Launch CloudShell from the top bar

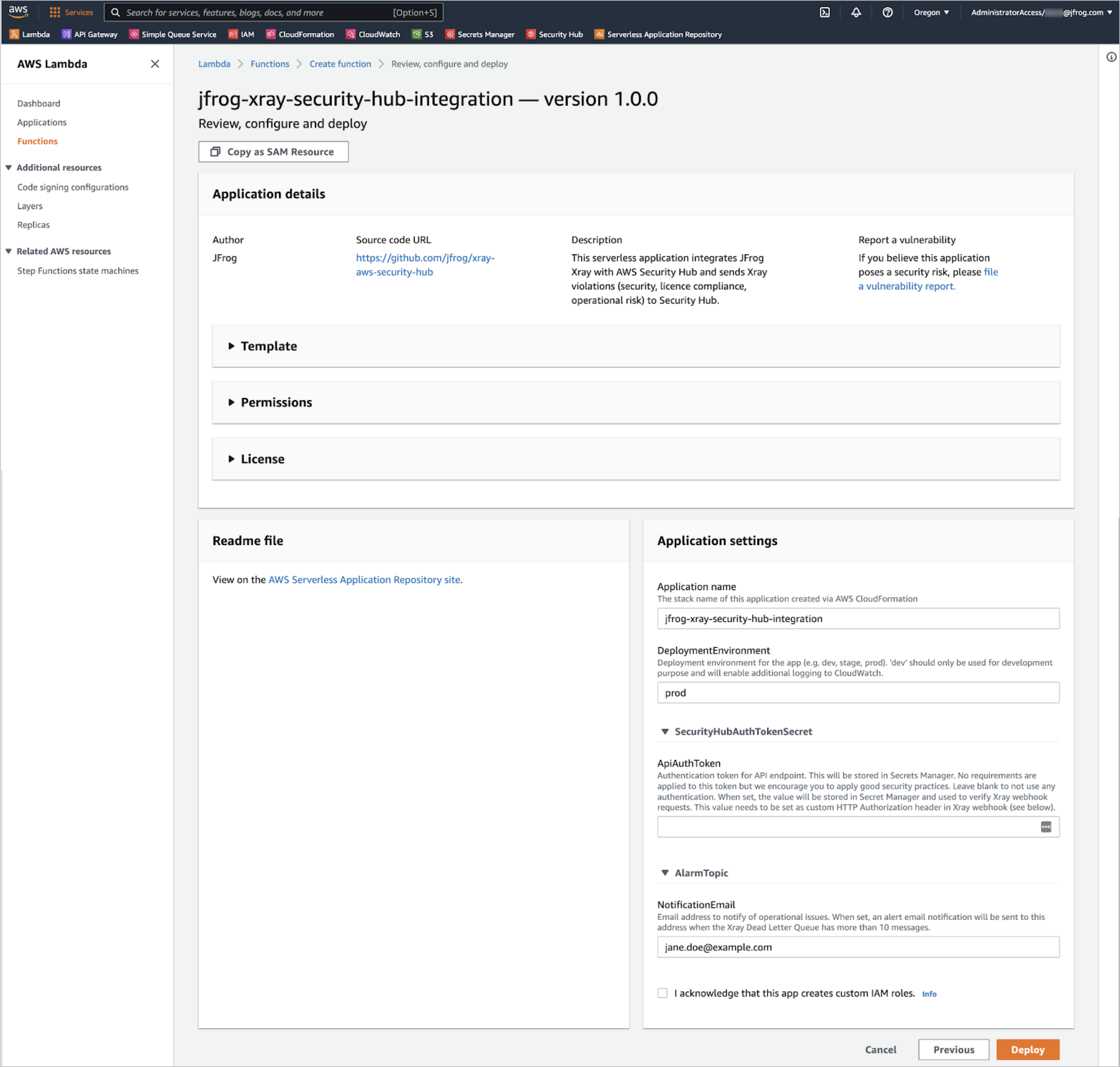(824, 12)
